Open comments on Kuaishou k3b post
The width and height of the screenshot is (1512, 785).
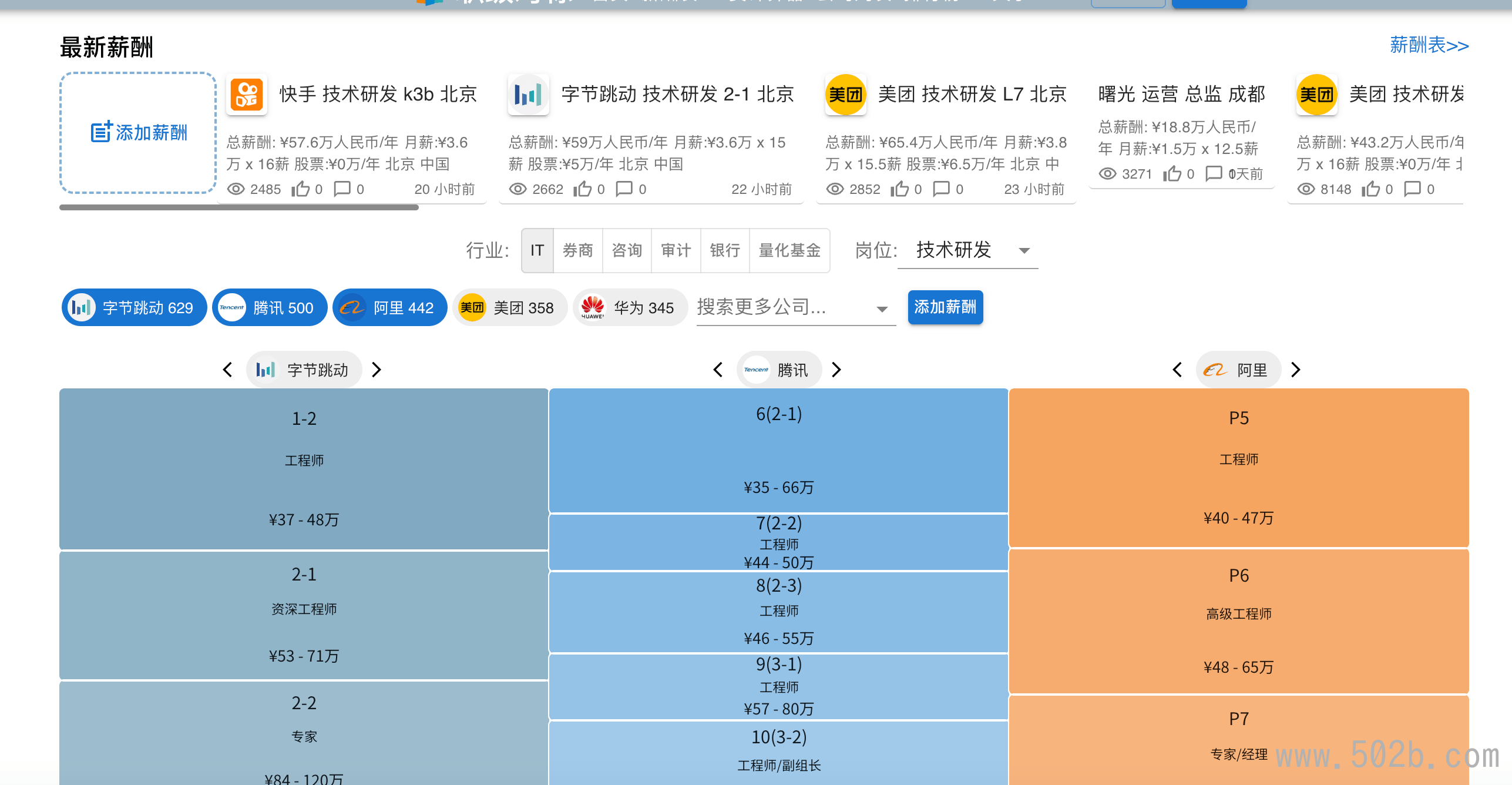pyautogui.click(x=342, y=189)
